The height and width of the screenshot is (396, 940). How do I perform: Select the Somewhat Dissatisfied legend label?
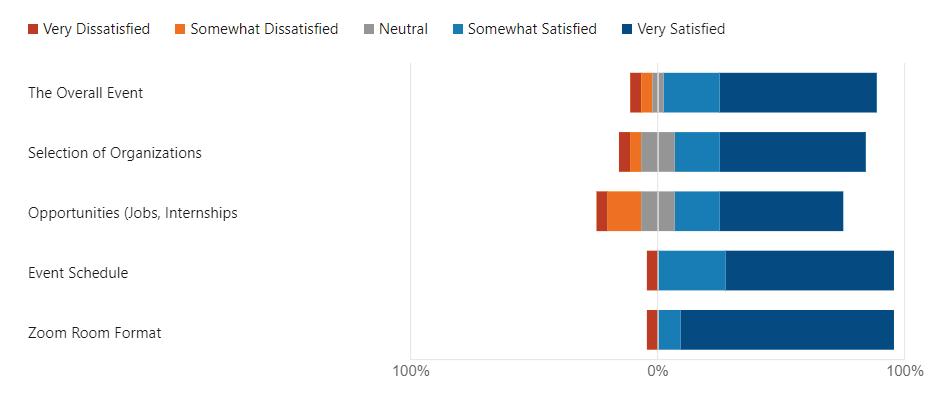coord(264,29)
